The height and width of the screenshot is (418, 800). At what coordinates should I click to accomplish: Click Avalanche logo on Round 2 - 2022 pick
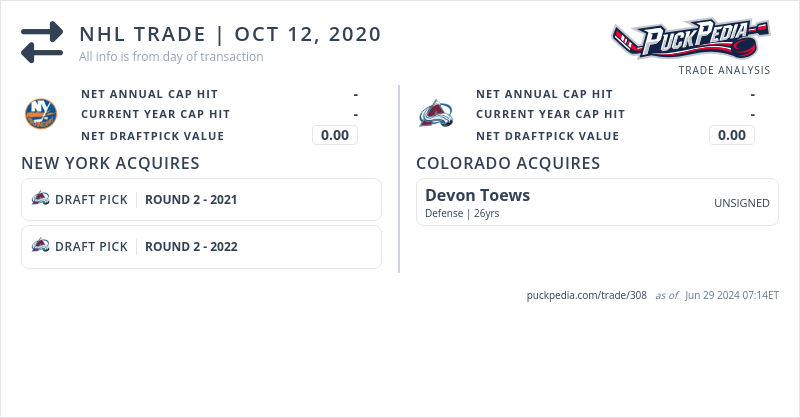(x=41, y=246)
